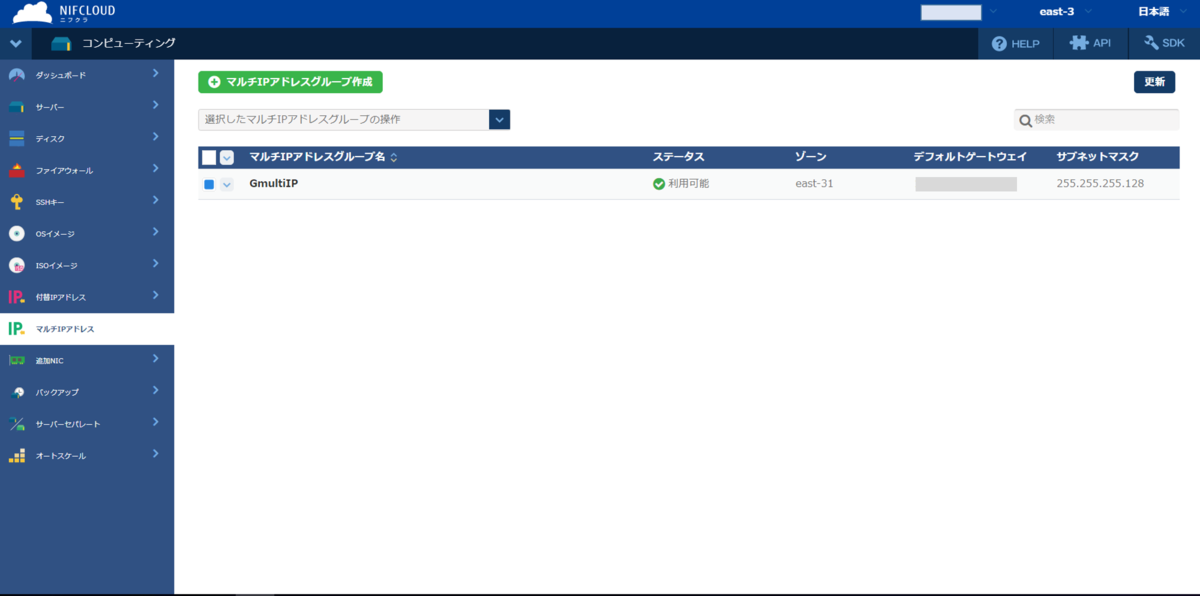Click the search magnifier icon
The width and height of the screenshot is (1200, 596).
click(x=1025, y=121)
